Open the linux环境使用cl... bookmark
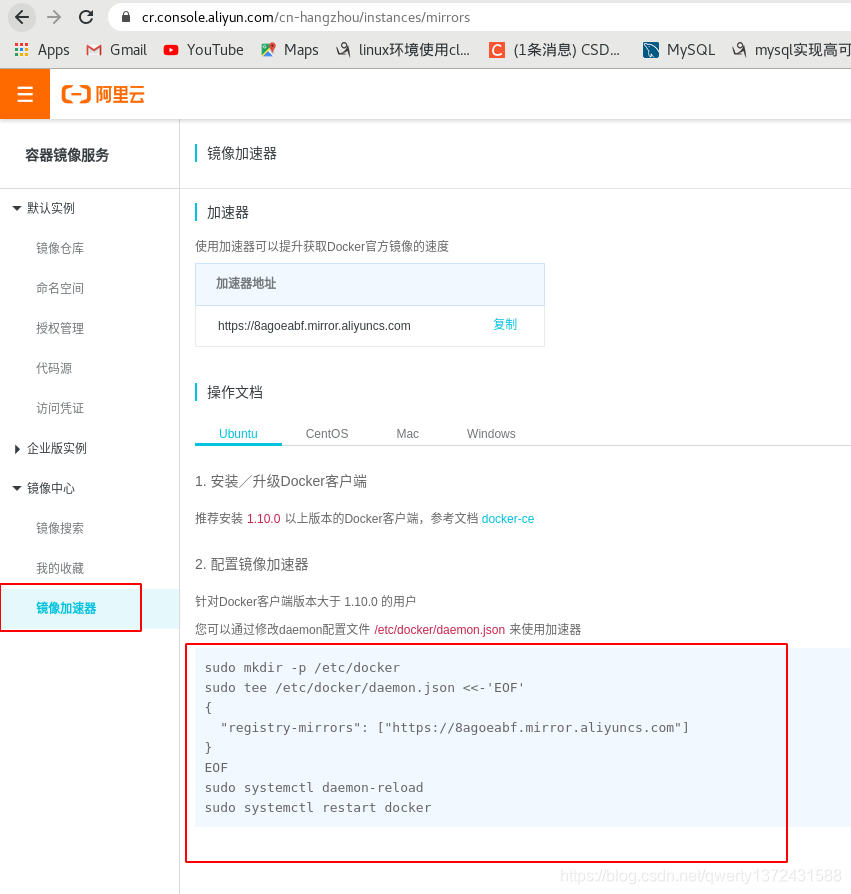This screenshot has height=894, width=851. [x=403, y=50]
